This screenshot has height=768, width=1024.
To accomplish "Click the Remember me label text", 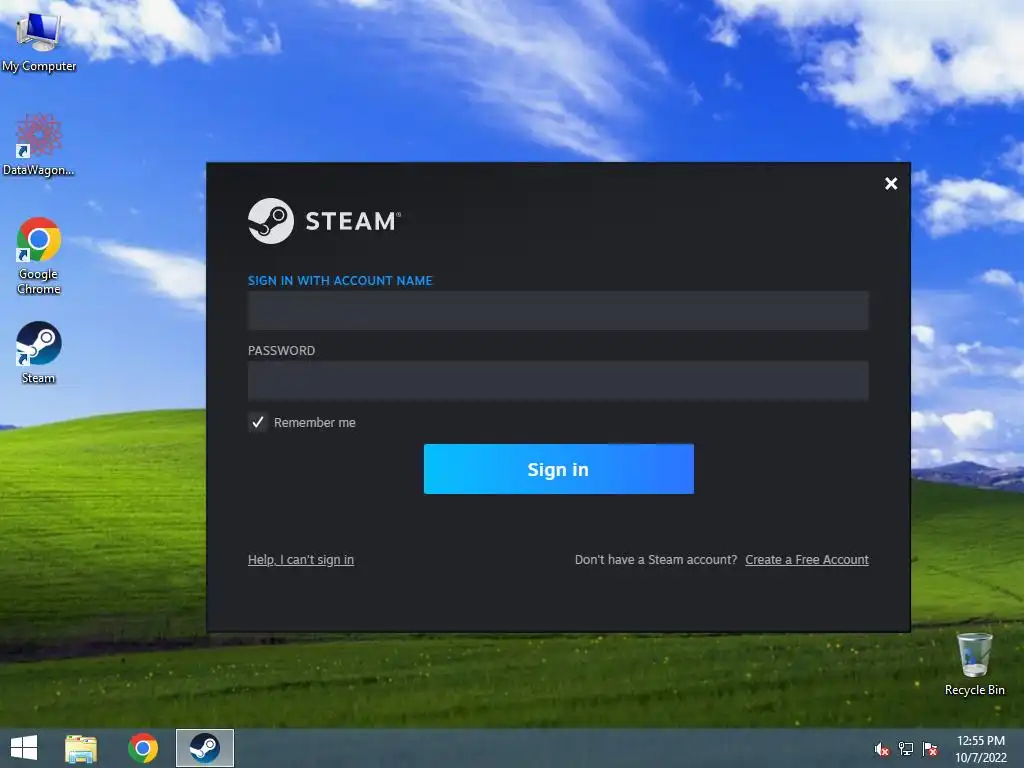I will pos(315,423).
